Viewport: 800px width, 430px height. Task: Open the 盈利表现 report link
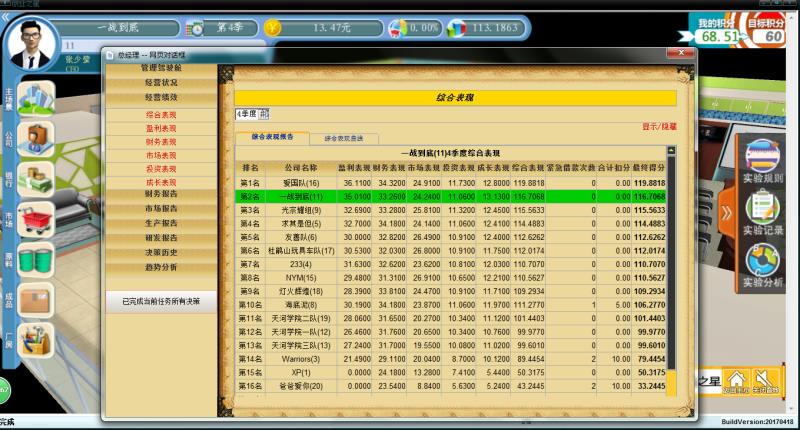161,128
